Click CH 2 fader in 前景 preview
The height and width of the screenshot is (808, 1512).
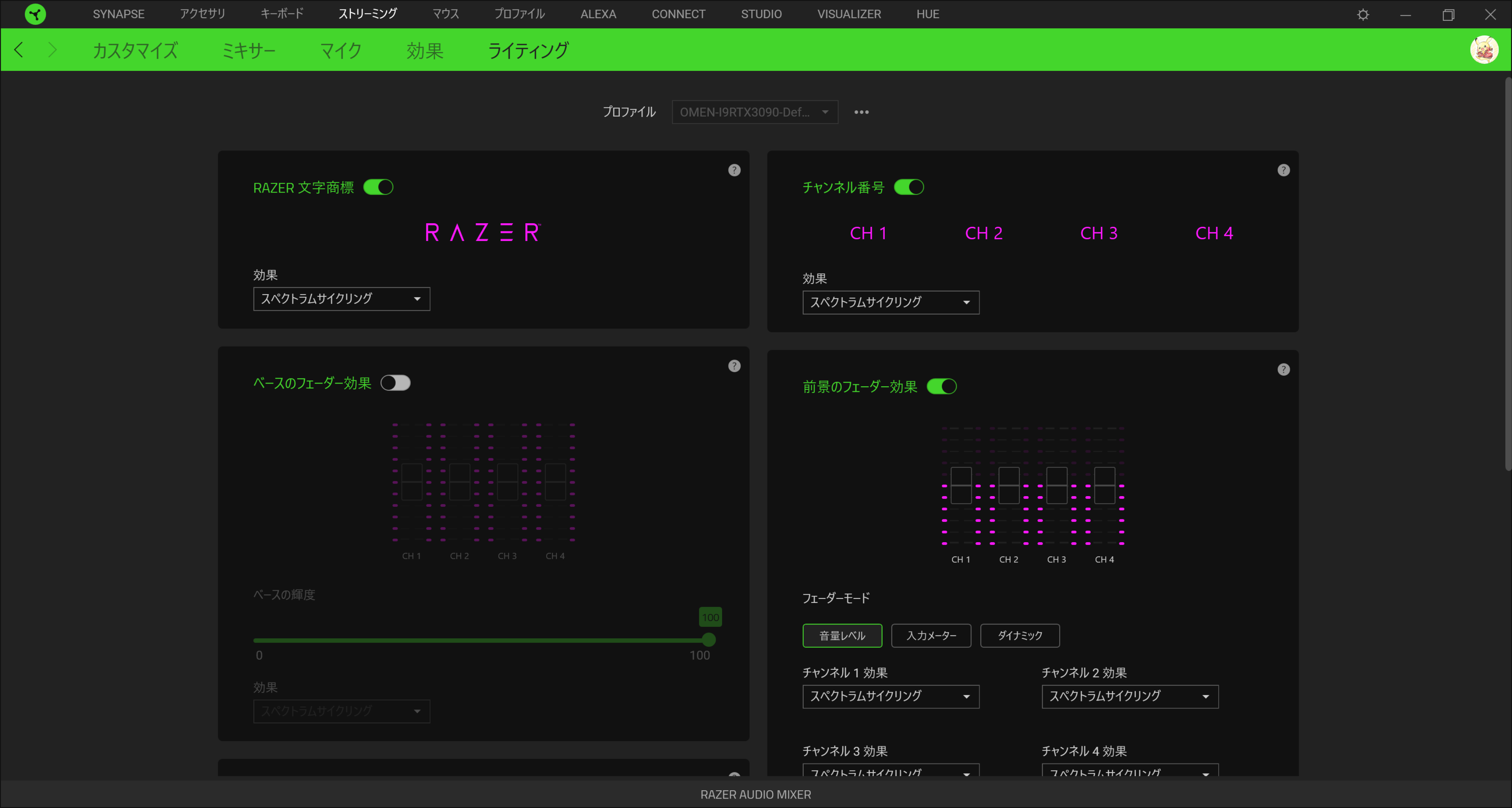click(1008, 485)
